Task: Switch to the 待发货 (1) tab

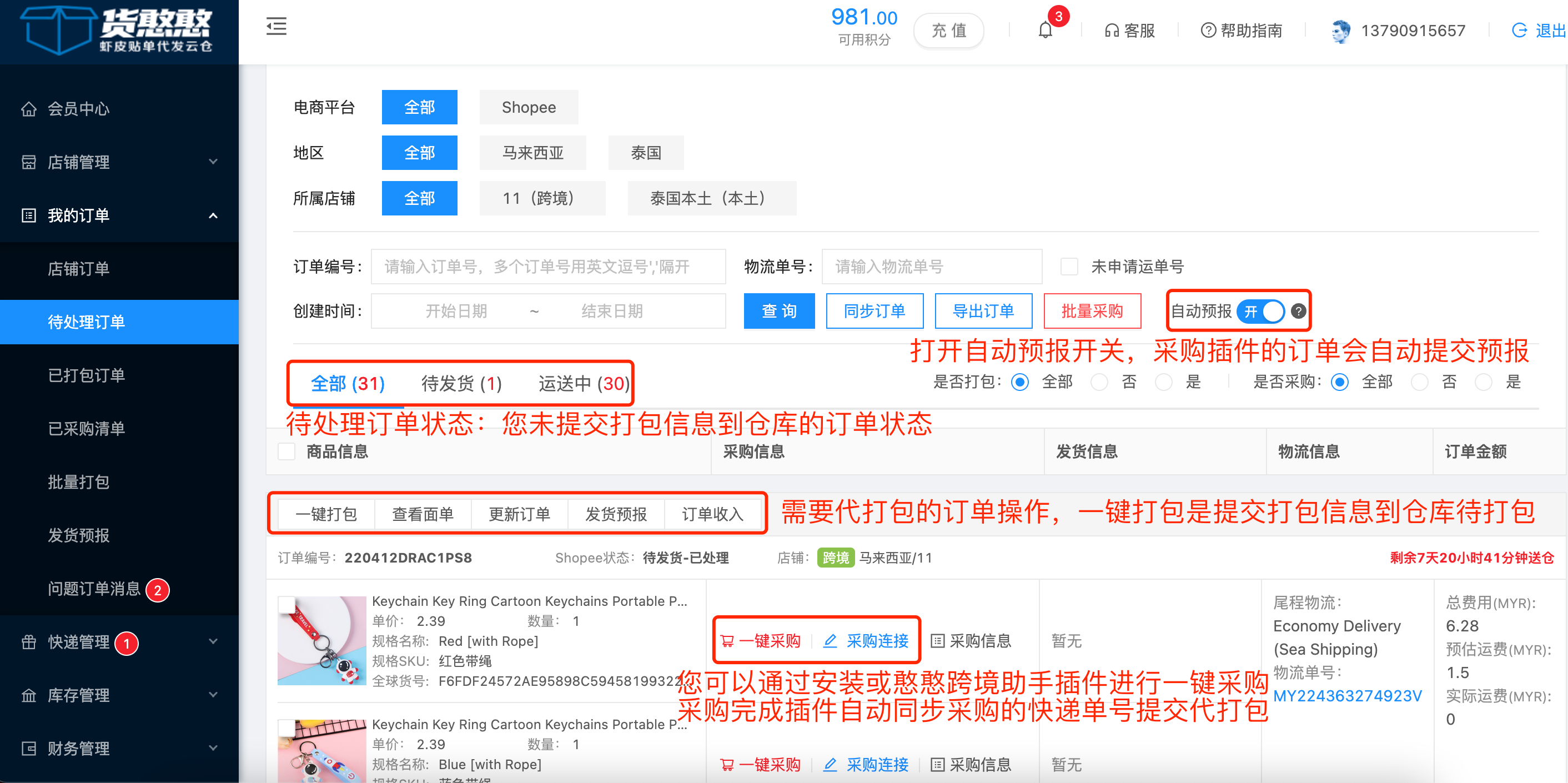Action: (x=461, y=384)
